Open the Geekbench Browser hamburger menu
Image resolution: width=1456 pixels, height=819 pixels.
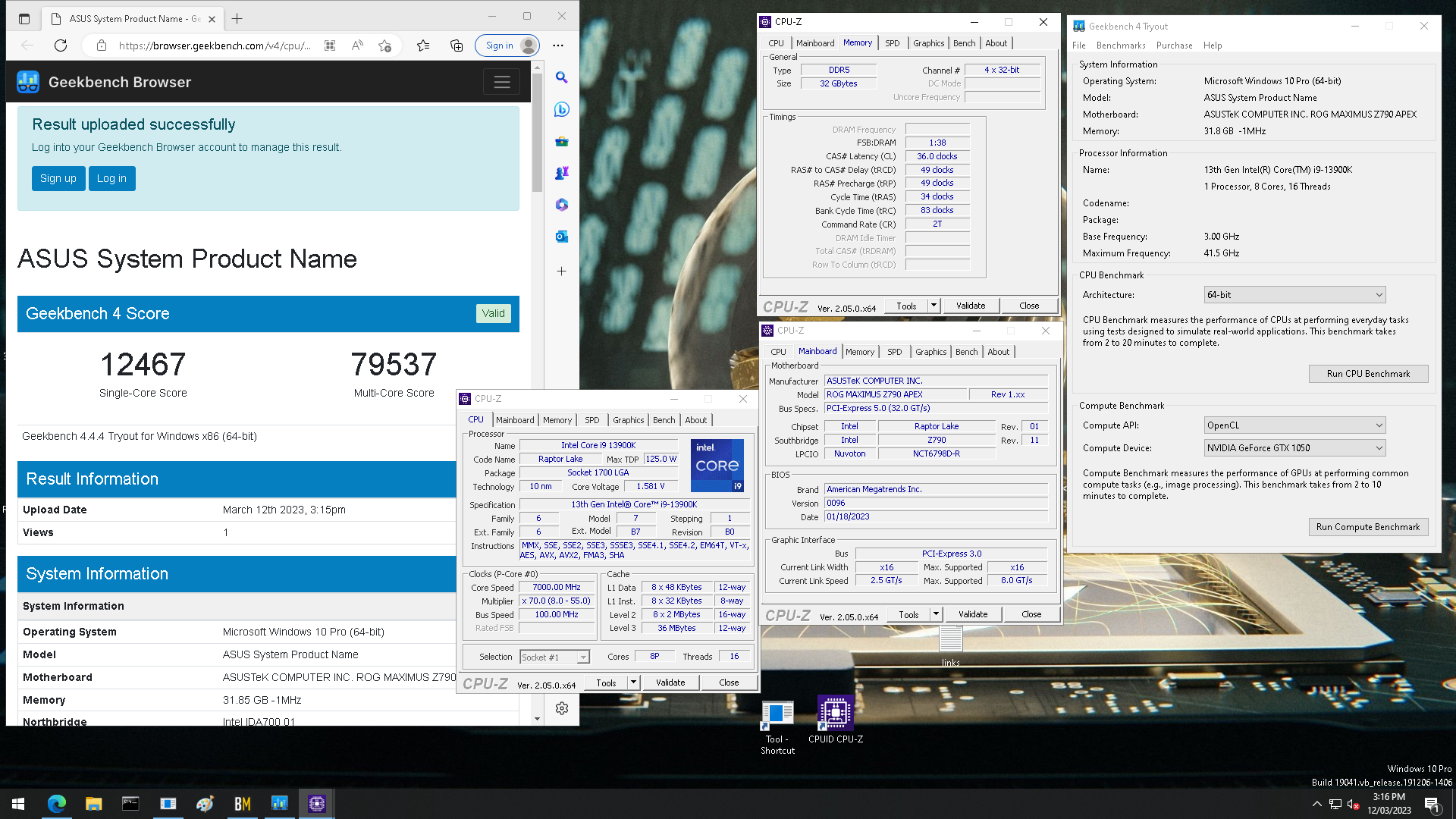502,82
